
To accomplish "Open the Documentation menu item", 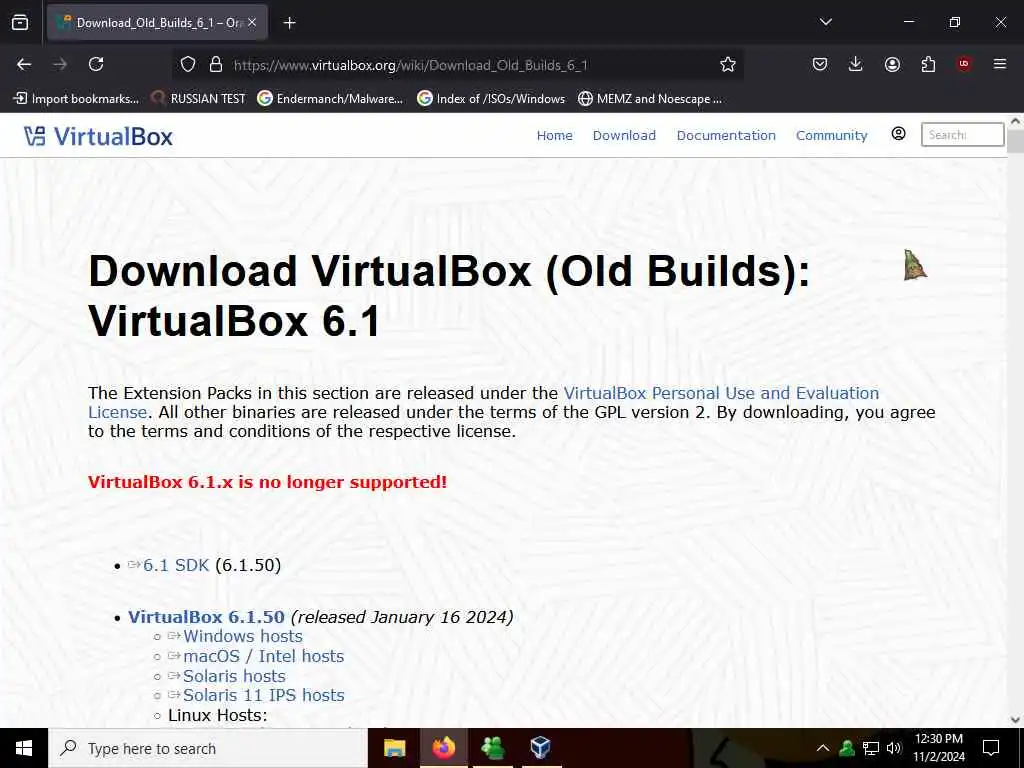I will coord(726,135).
